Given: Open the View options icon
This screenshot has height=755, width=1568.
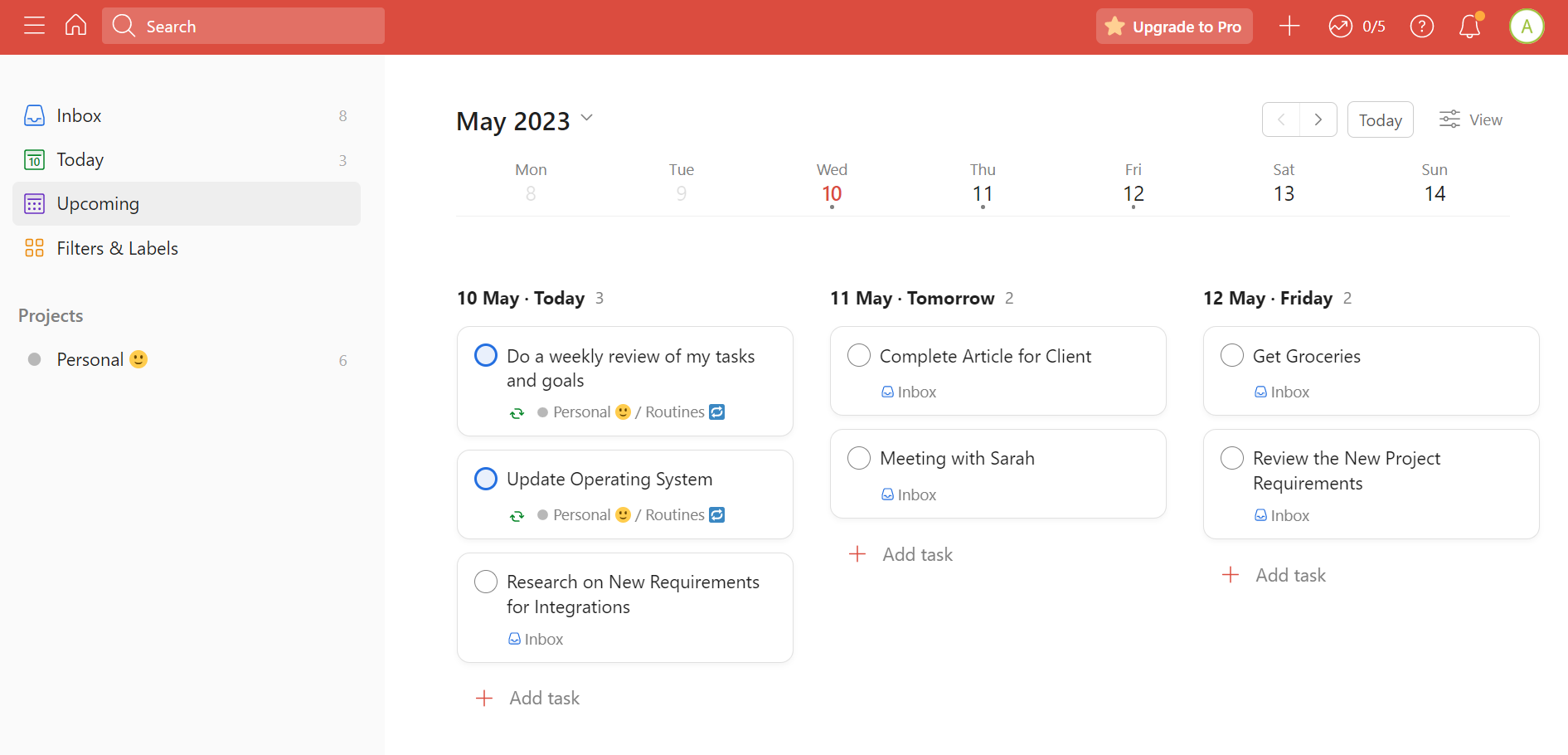Looking at the screenshot, I should [x=1449, y=119].
